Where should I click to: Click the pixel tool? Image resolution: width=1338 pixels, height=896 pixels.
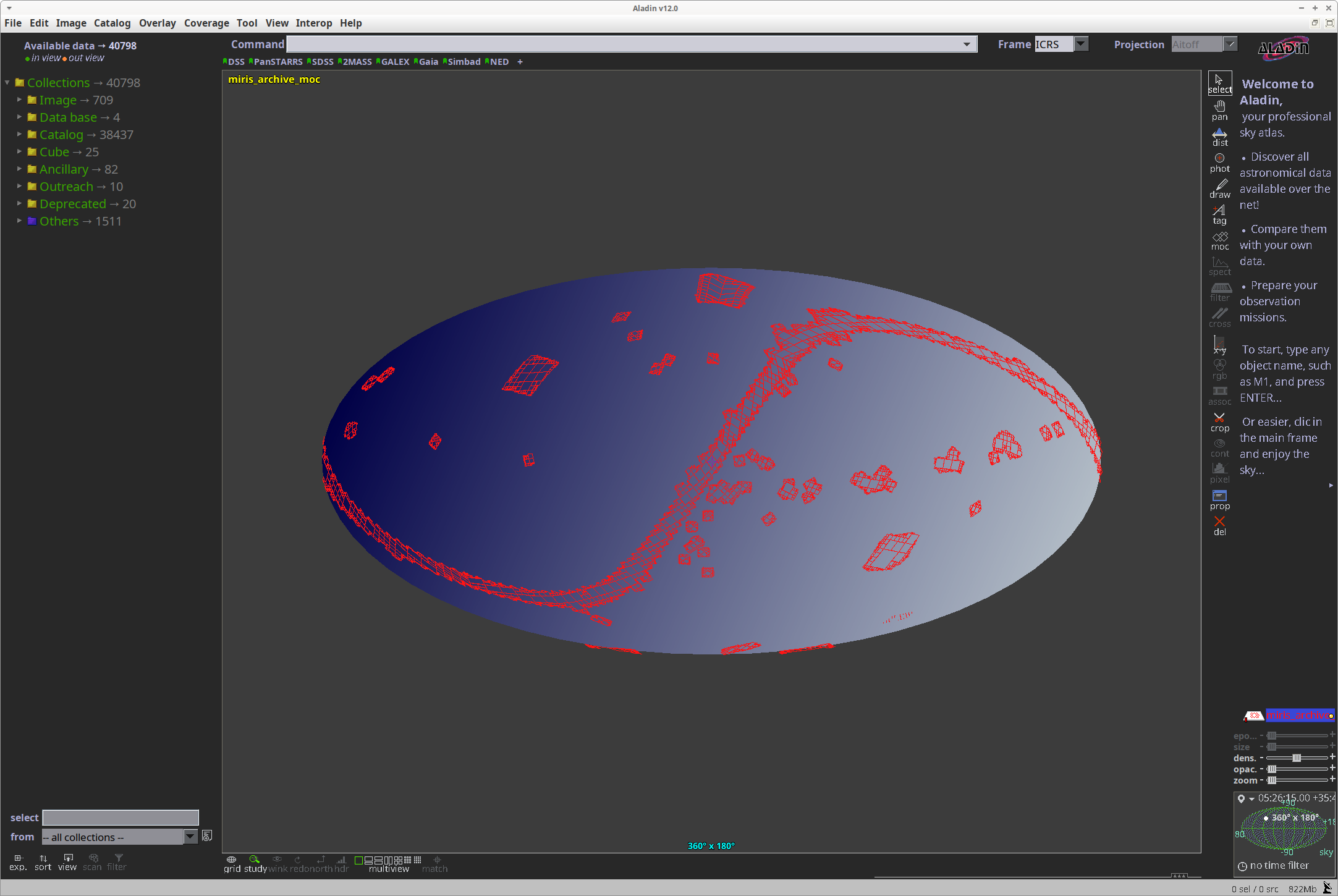[x=1219, y=474]
